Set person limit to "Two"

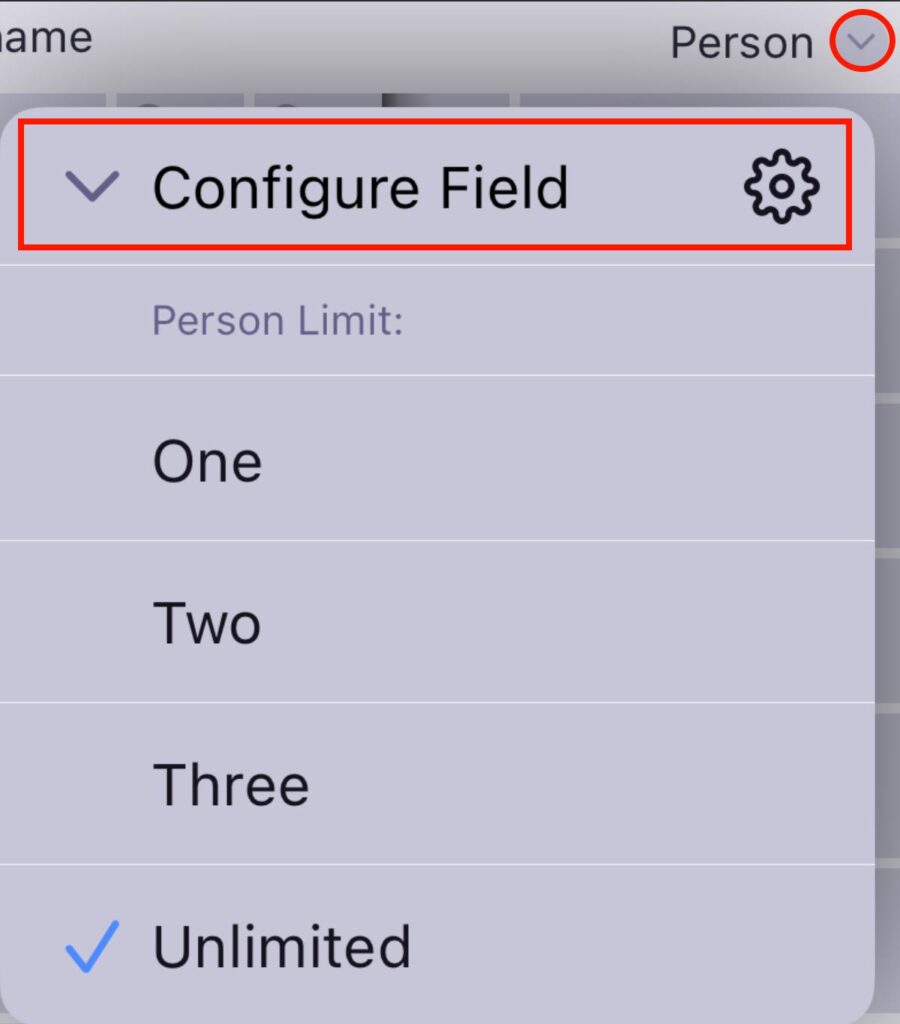tap(207, 623)
